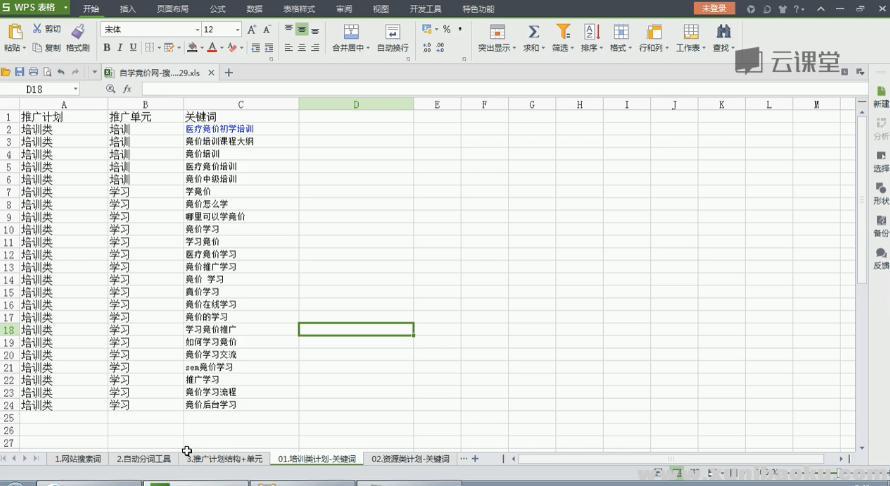Viewport: 890px width, 486px height.
Task: Open the 插入 ribbon tab
Action: pyautogui.click(x=128, y=9)
